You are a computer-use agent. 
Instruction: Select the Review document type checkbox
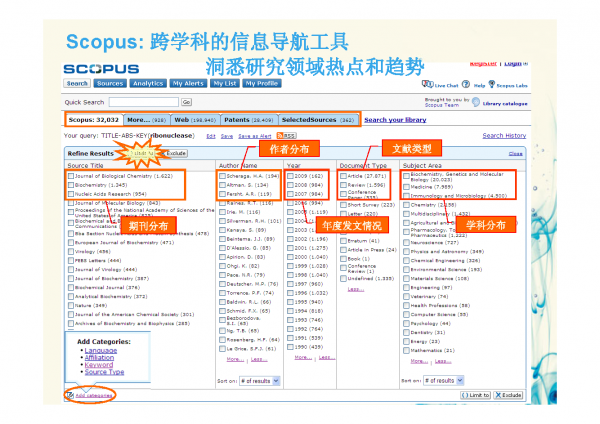[343, 185]
